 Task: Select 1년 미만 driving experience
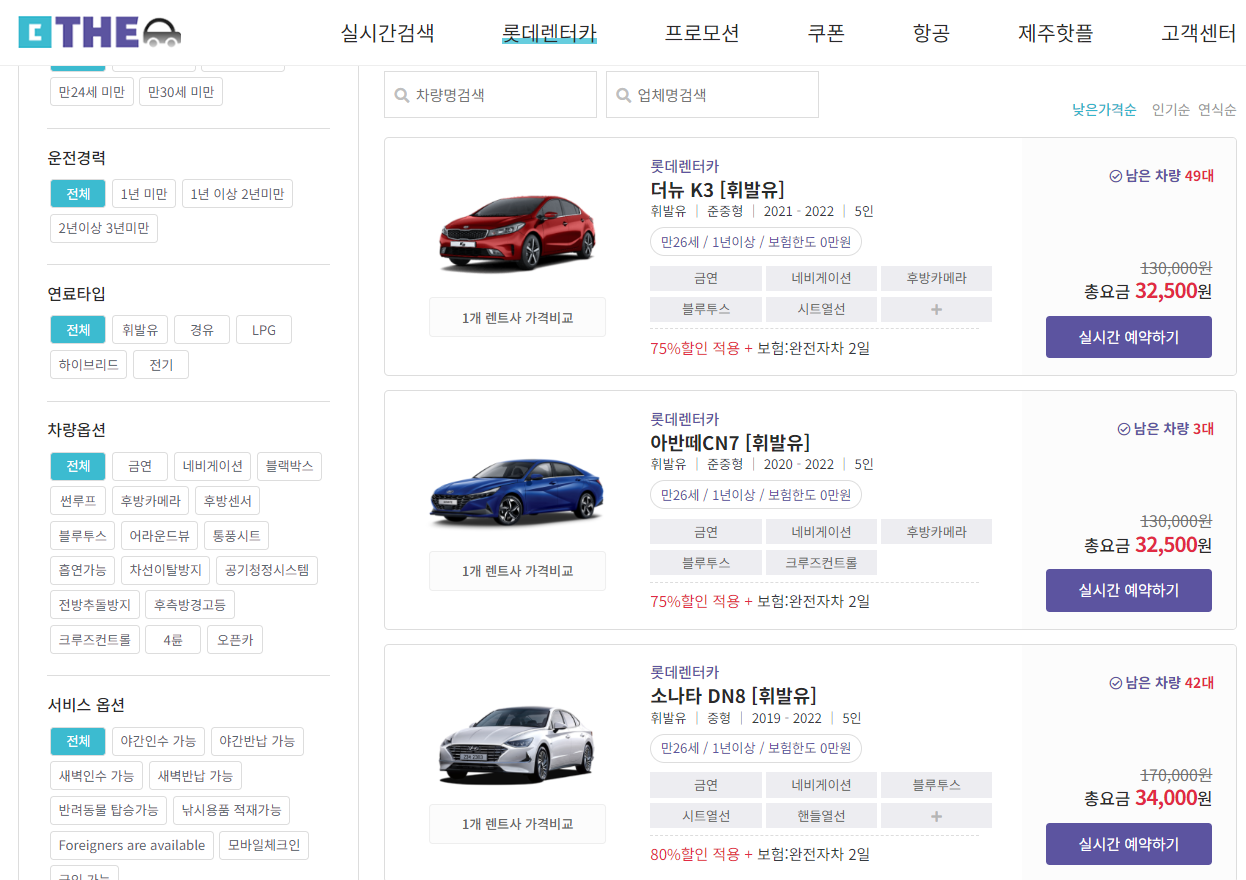click(144, 194)
